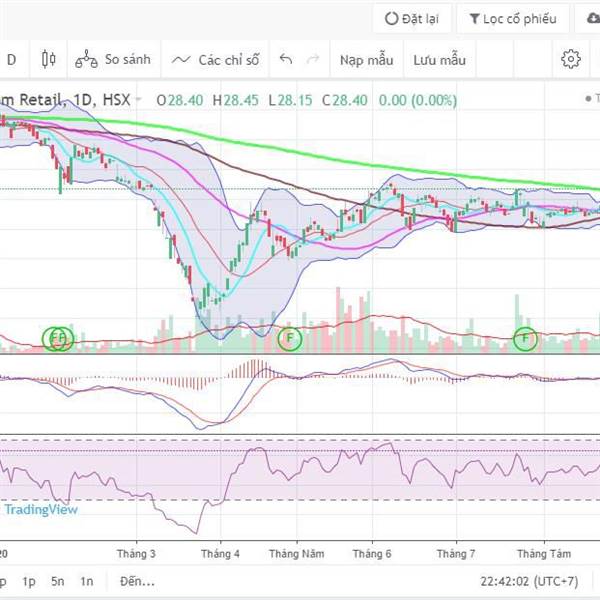The image size is (600, 600).
Task: Click the closing price C28.40 value
Action: (344, 100)
